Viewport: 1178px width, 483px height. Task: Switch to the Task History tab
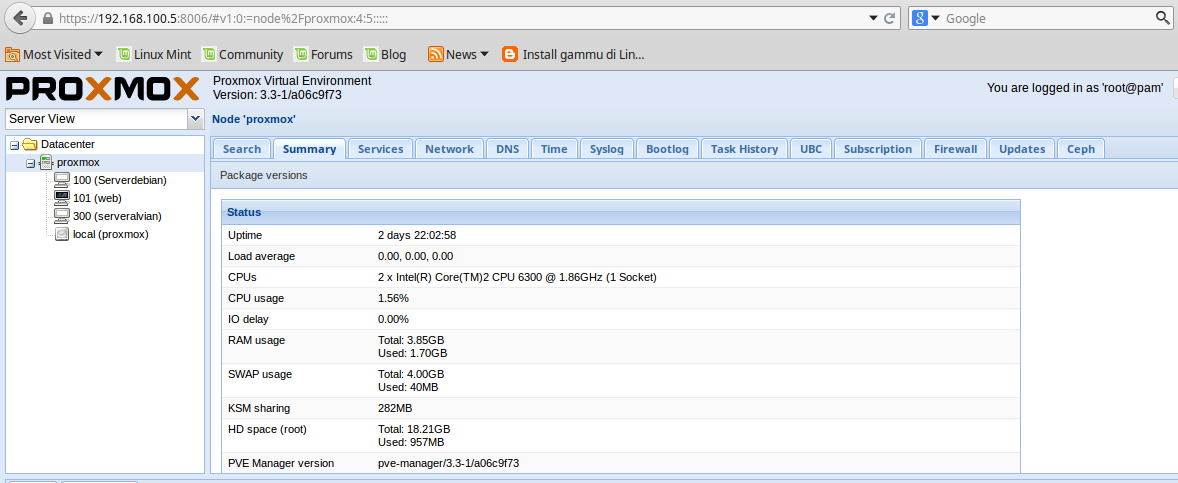(745, 149)
